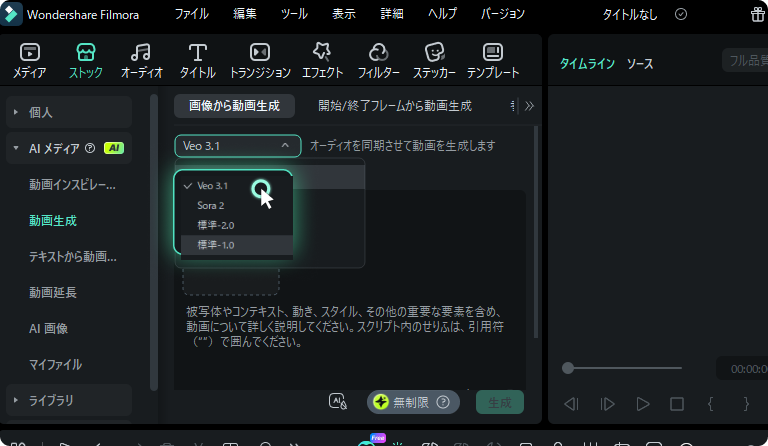Stop the preview playback

point(677,404)
